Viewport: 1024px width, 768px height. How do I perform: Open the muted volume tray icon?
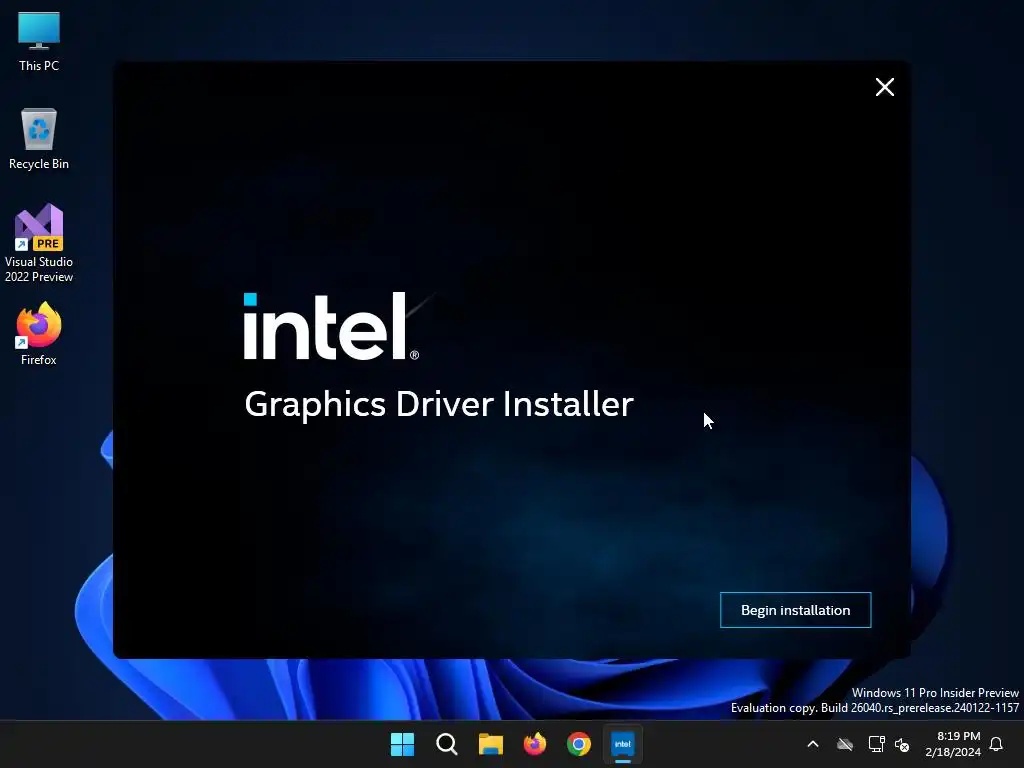[903, 744]
